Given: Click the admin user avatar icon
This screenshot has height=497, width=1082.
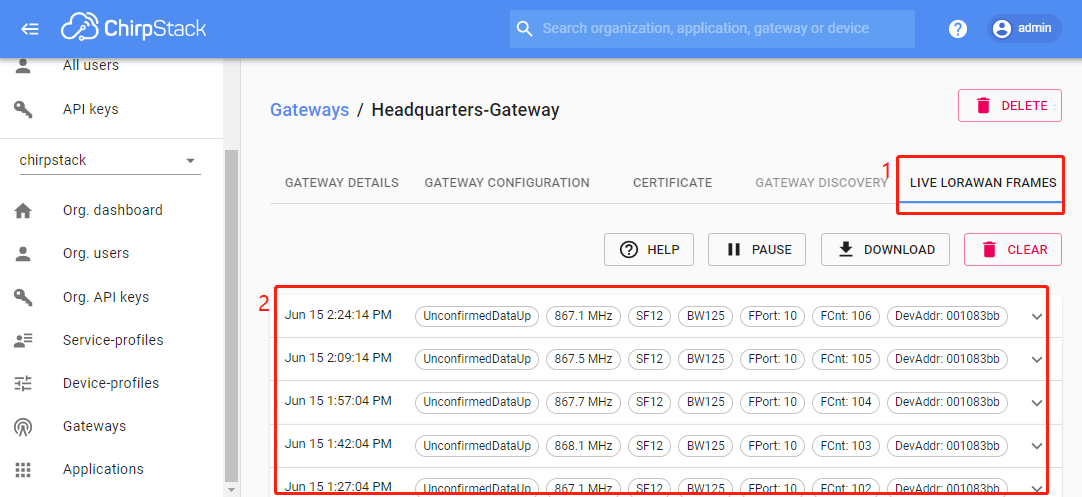Looking at the screenshot, I should pos(1002,29).
